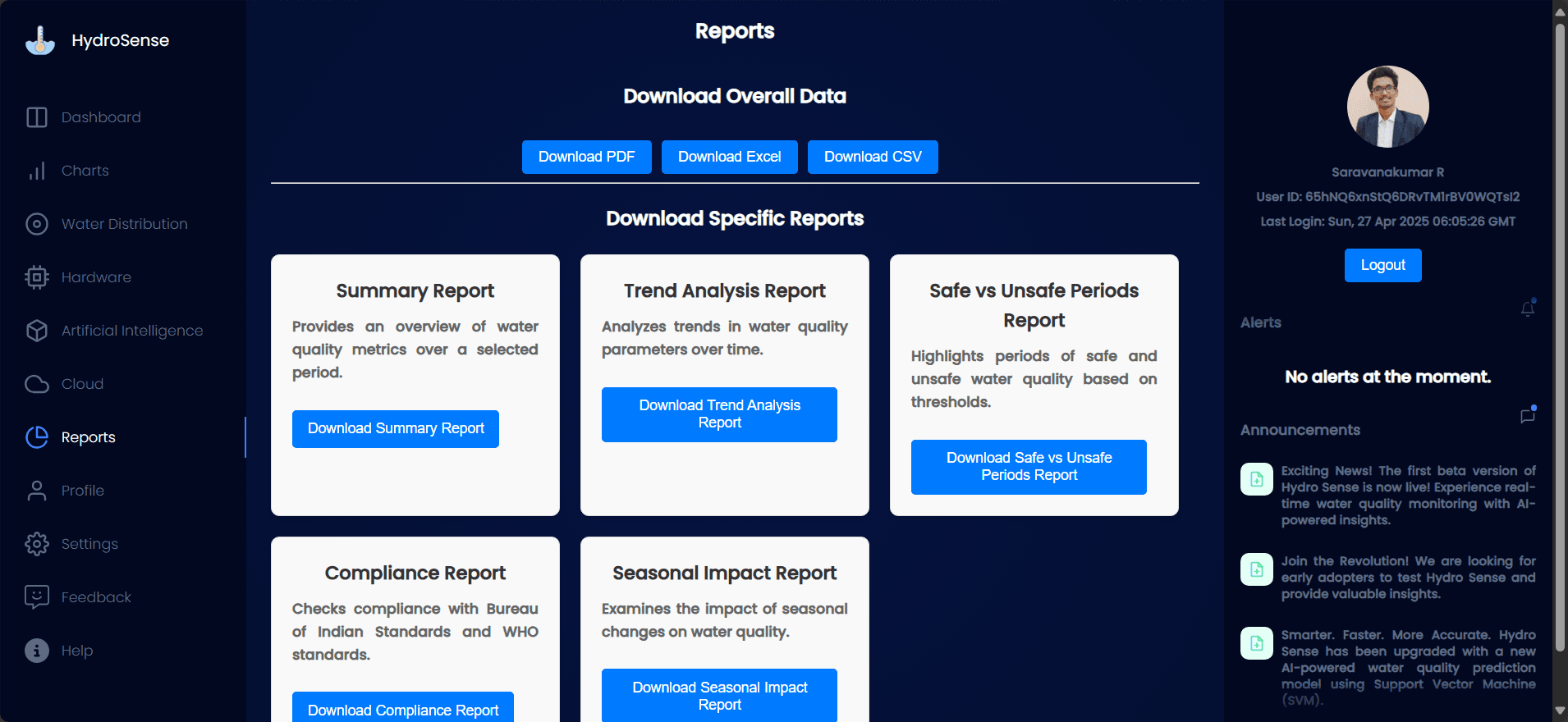
Task: Click the Cloud icon in sidebar
Action: coord(37,384)
